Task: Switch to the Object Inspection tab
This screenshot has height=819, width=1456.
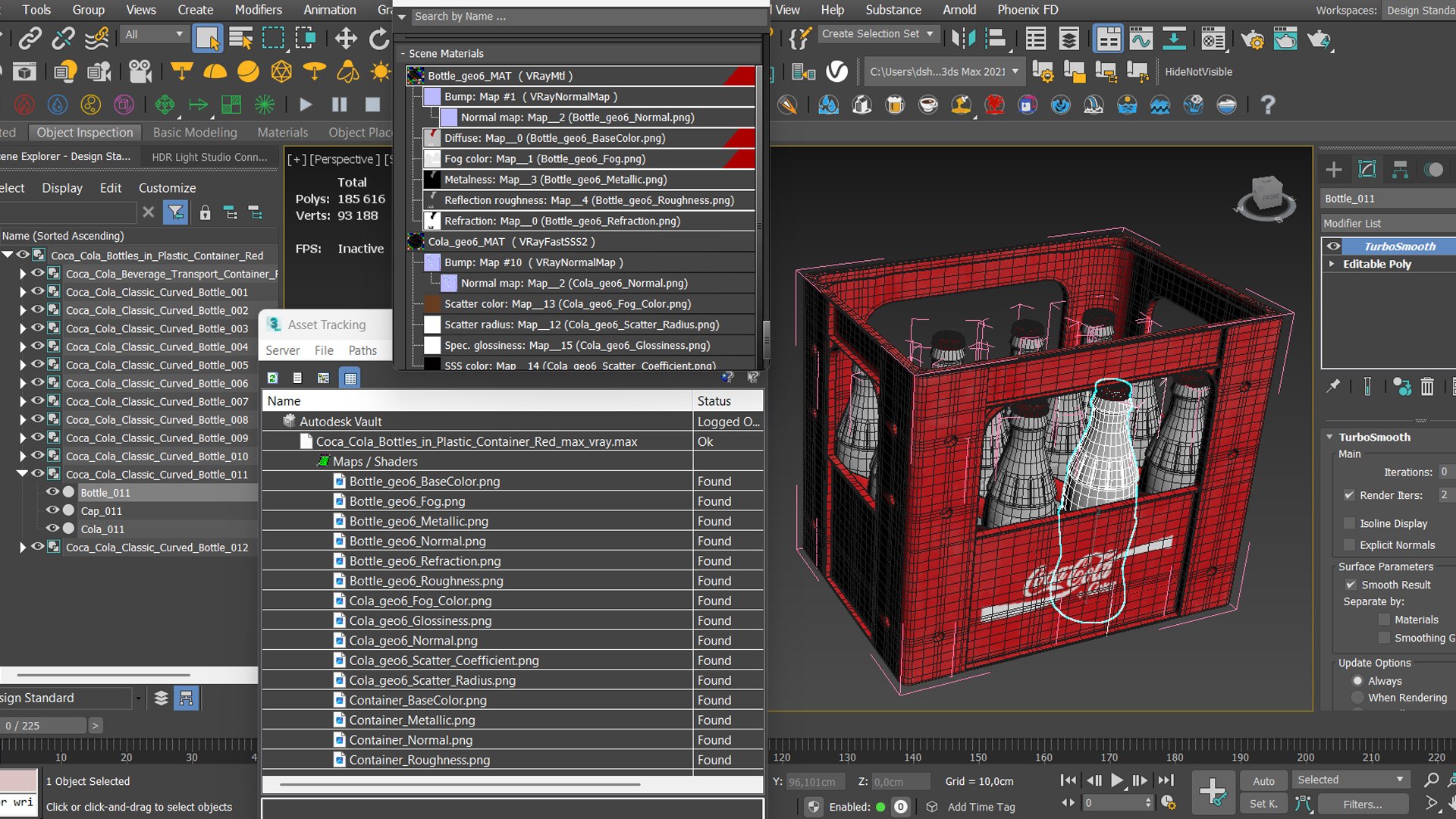Action: click(x=85, y=132)
